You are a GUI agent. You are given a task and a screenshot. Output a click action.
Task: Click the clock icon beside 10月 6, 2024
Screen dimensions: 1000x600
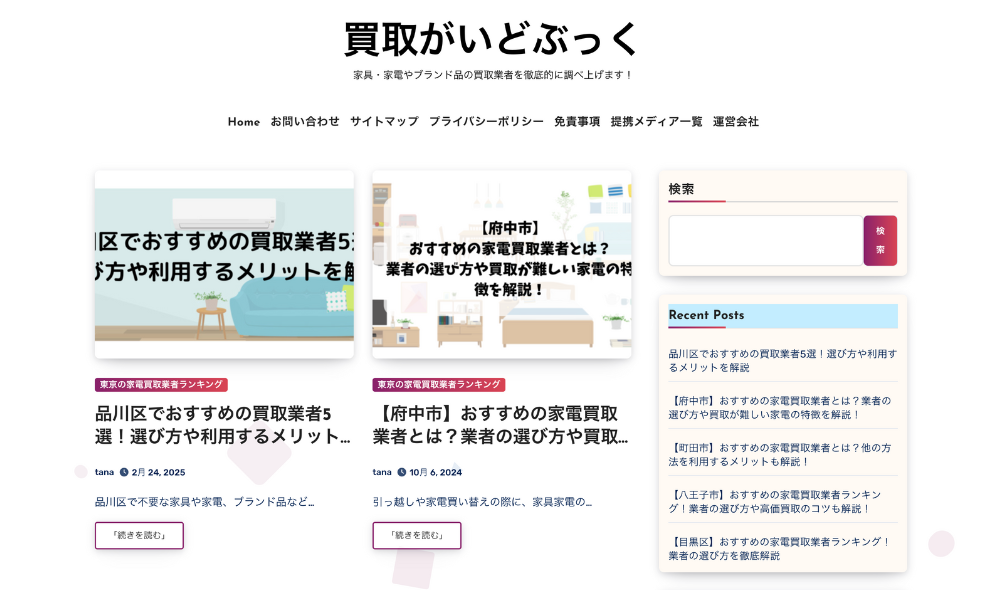click(x=402, y=472)
